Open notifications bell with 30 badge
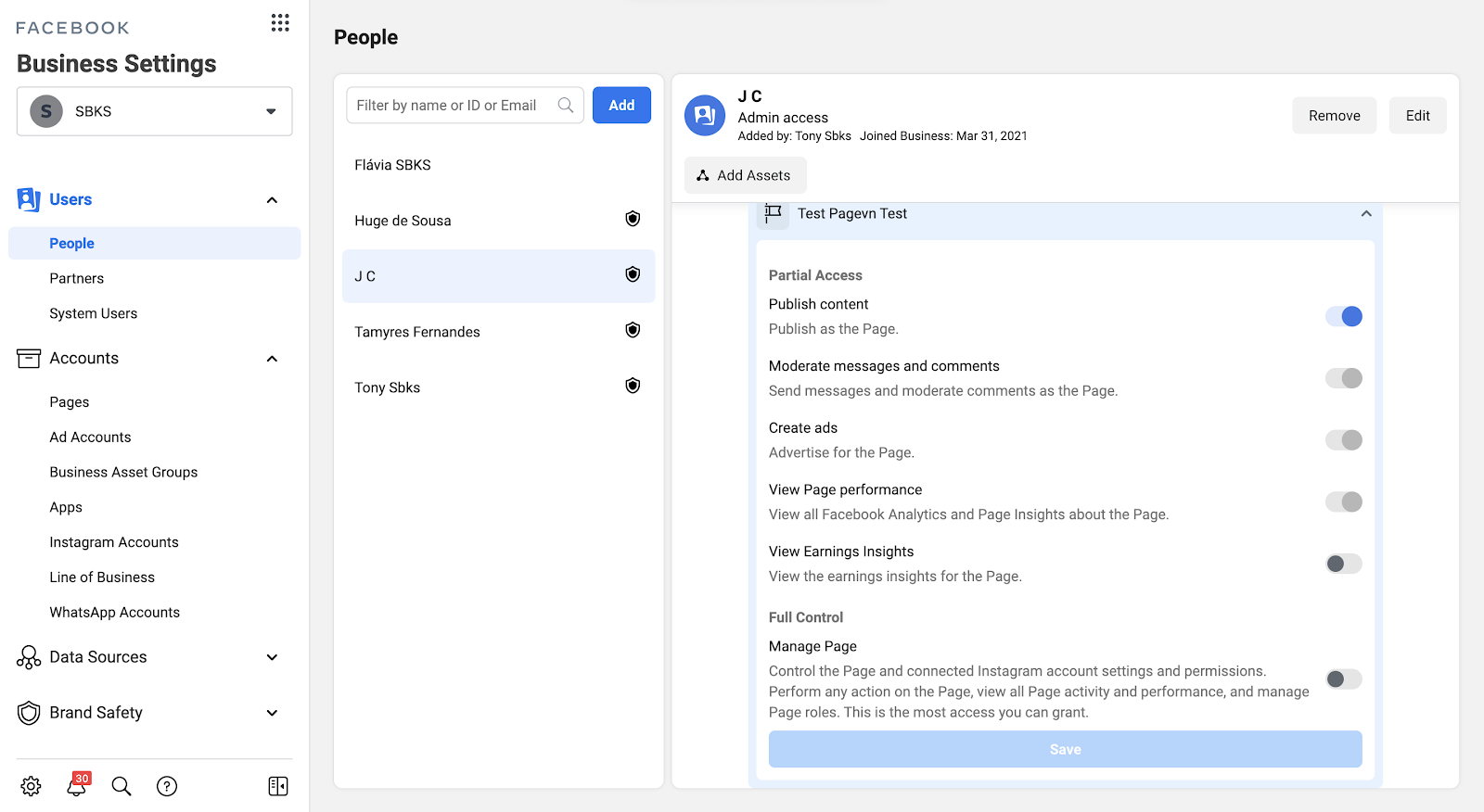 (77, 786)
